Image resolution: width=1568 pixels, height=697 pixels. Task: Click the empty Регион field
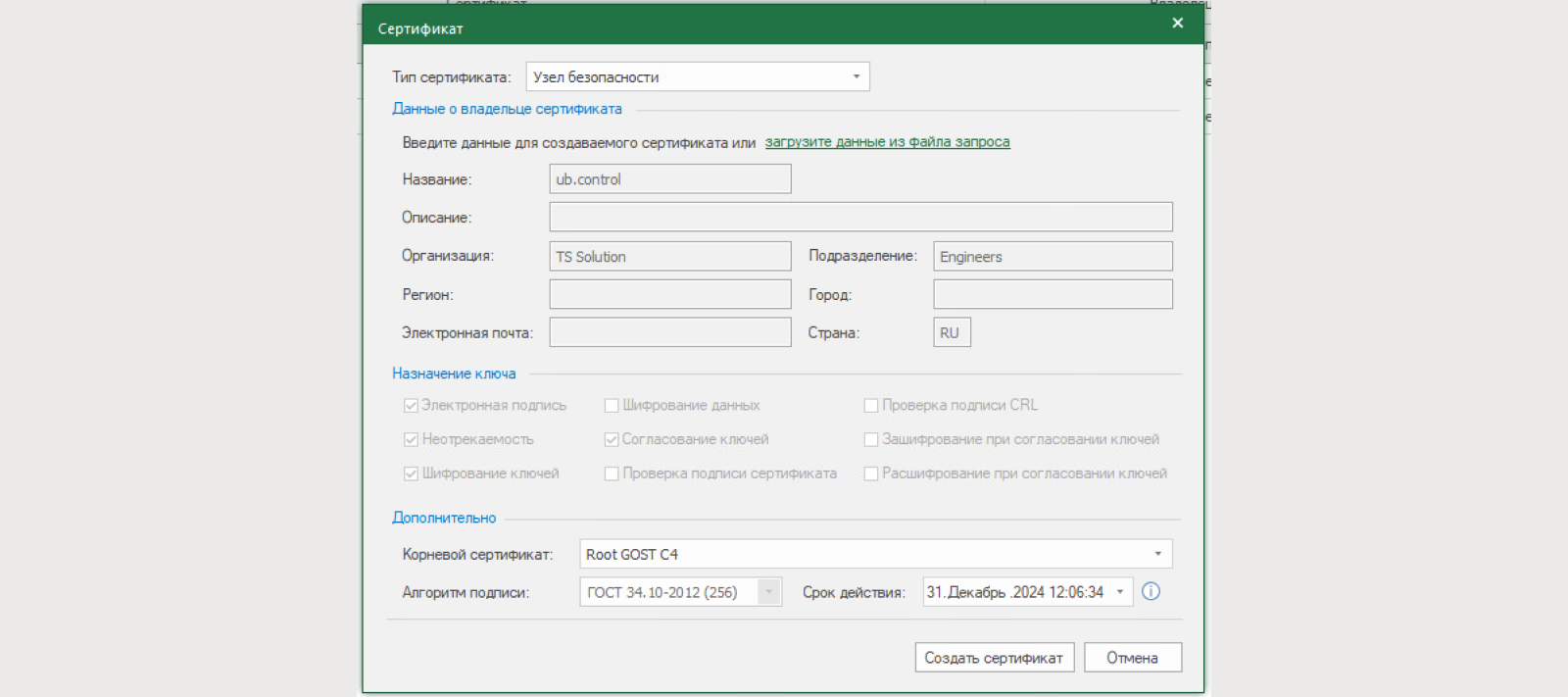coord(670,294)
